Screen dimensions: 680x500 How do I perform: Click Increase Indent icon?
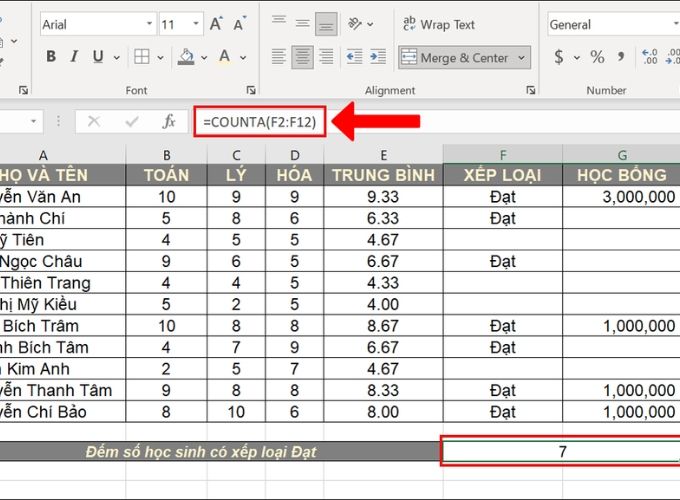(x=378, y=57)
